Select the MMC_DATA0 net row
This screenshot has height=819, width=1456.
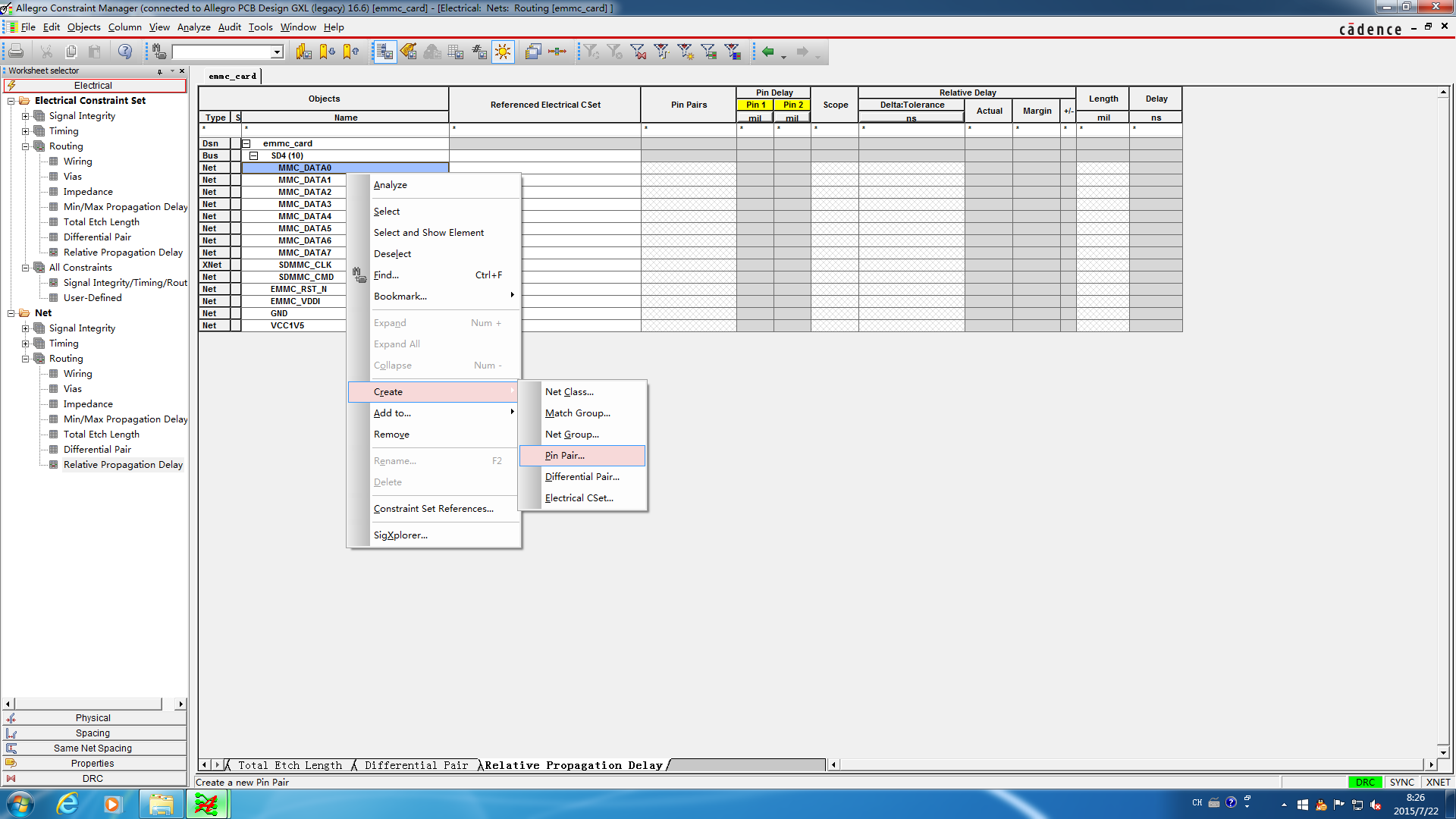[344, 168]
